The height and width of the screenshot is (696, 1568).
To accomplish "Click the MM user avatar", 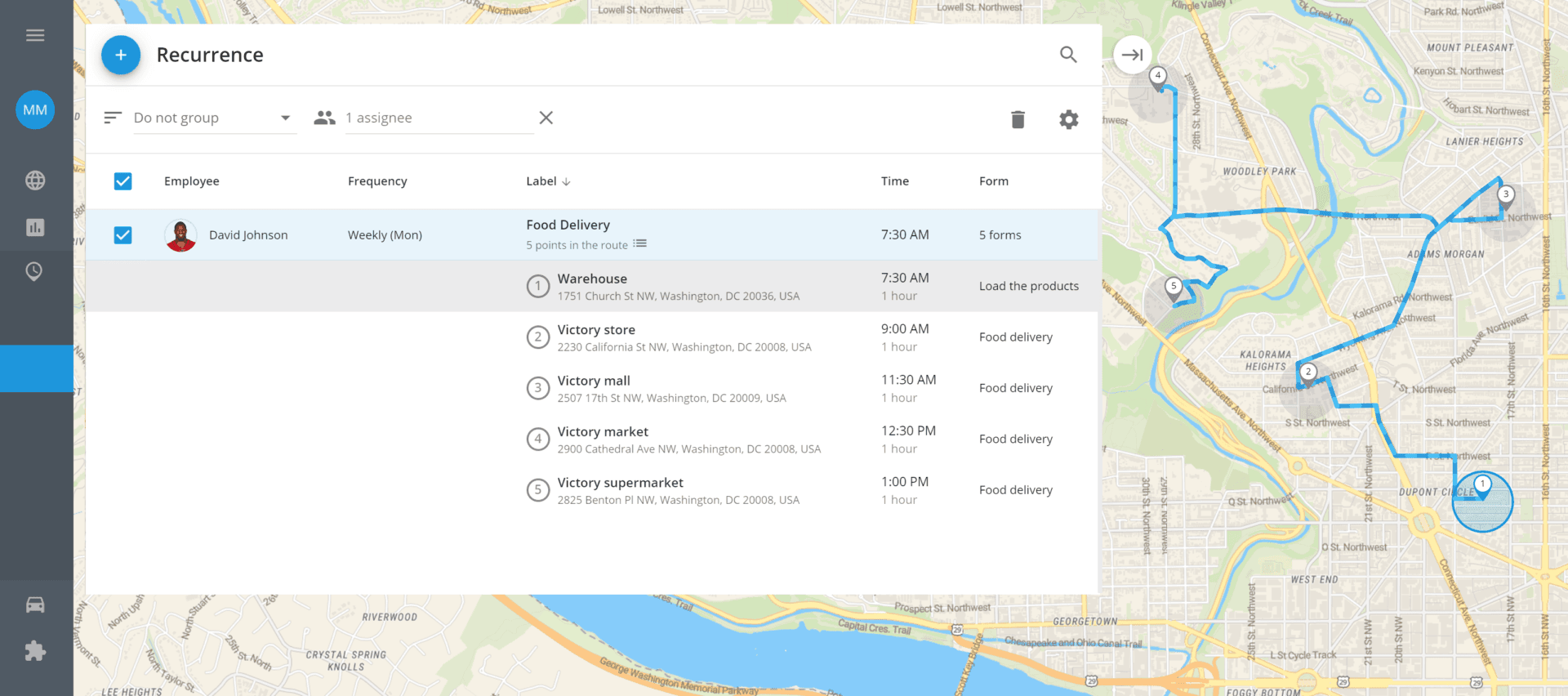I will coord(35,110).
